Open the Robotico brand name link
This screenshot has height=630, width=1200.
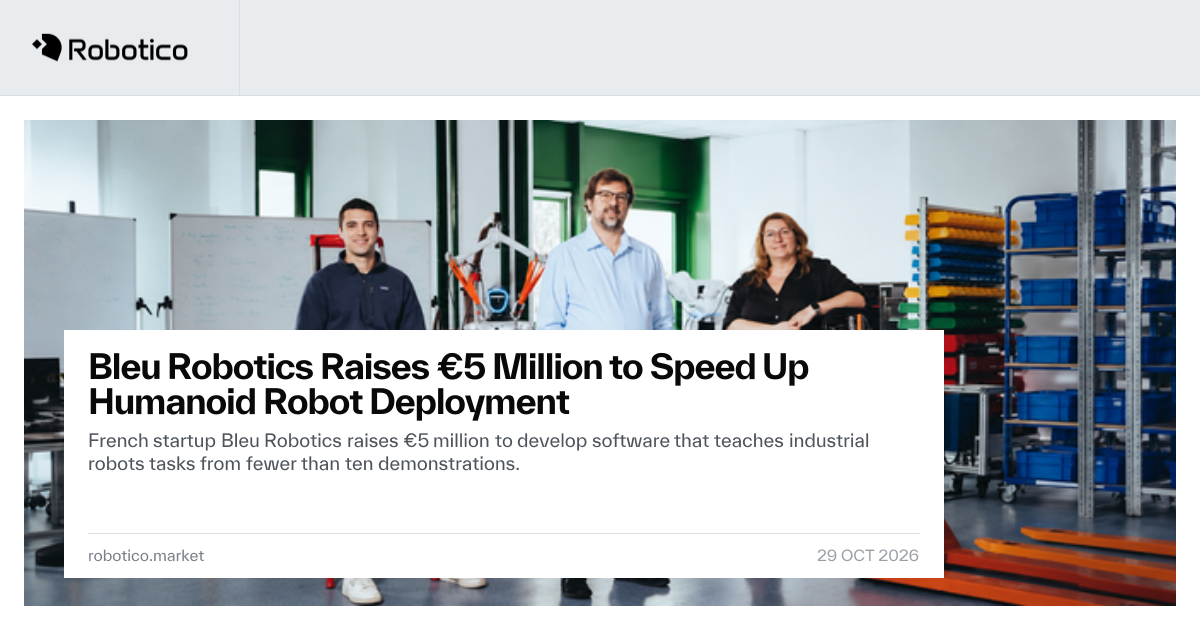(x=128, y=48)
